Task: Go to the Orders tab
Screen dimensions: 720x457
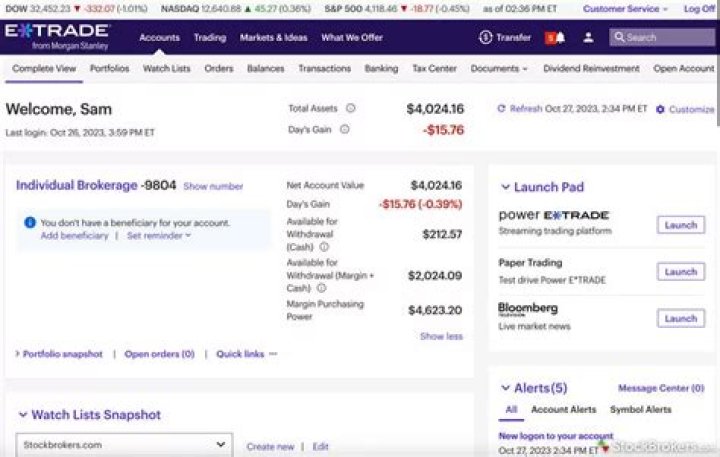Action: pyautogui.click(x=219, y=68)
